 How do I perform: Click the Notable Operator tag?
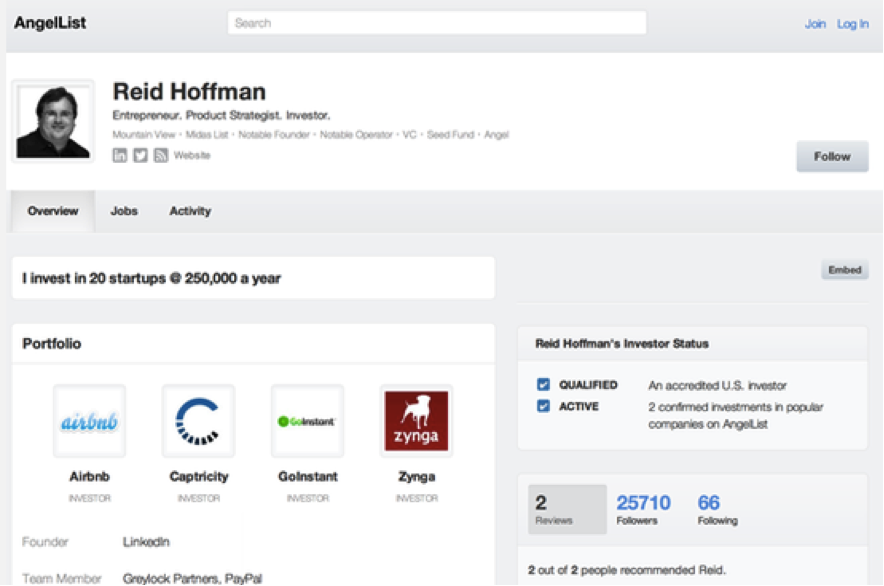point(356,134)
